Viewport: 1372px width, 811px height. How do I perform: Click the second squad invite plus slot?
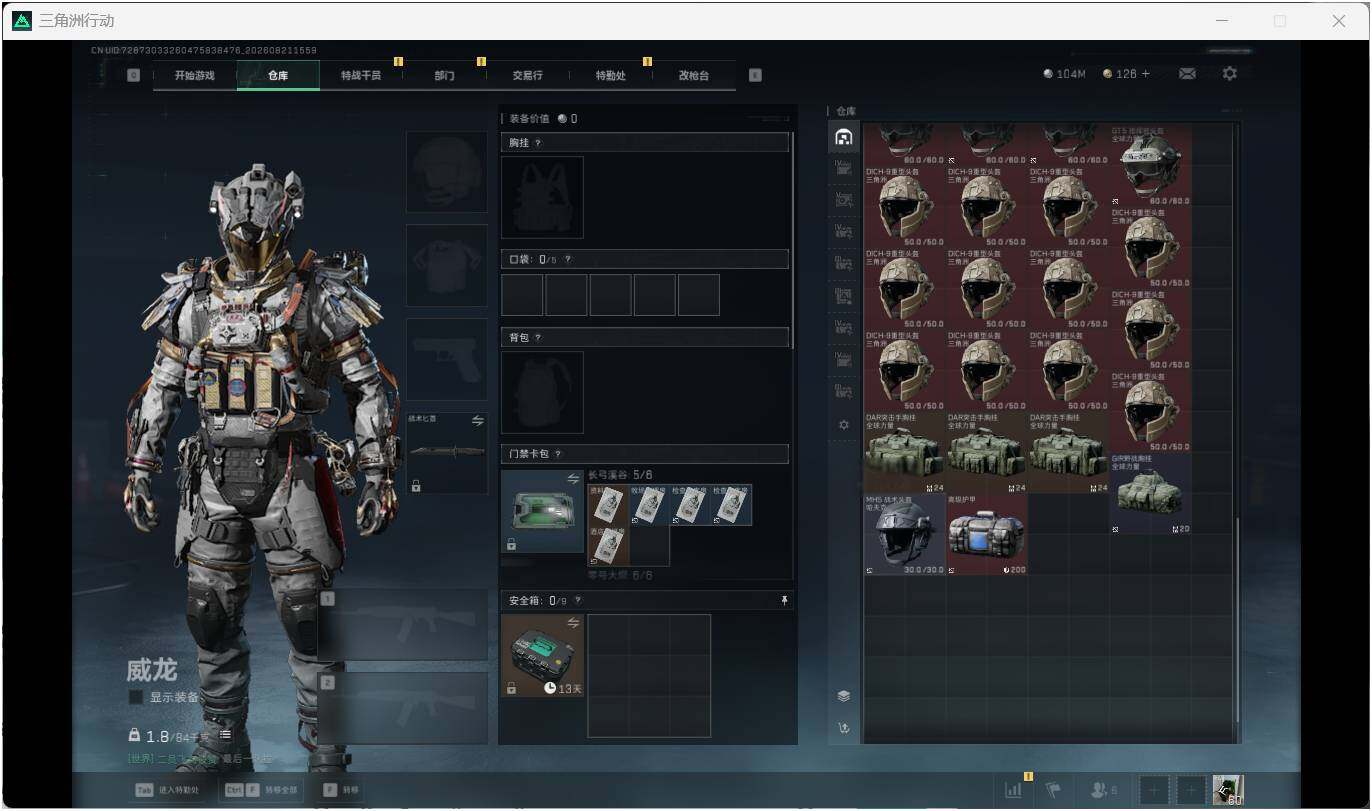pos(1191,790)
